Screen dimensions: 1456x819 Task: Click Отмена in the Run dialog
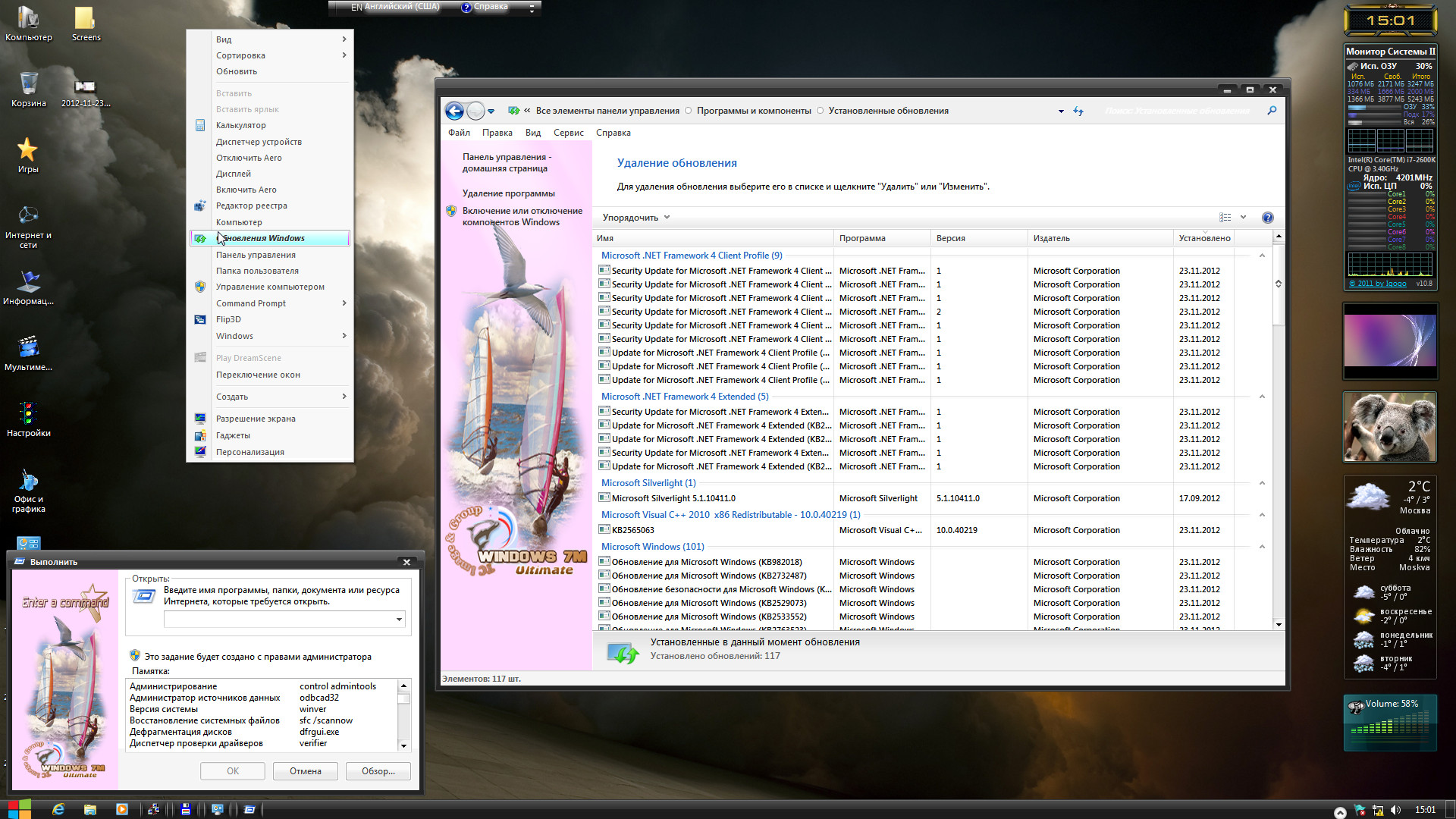[306, 771]
